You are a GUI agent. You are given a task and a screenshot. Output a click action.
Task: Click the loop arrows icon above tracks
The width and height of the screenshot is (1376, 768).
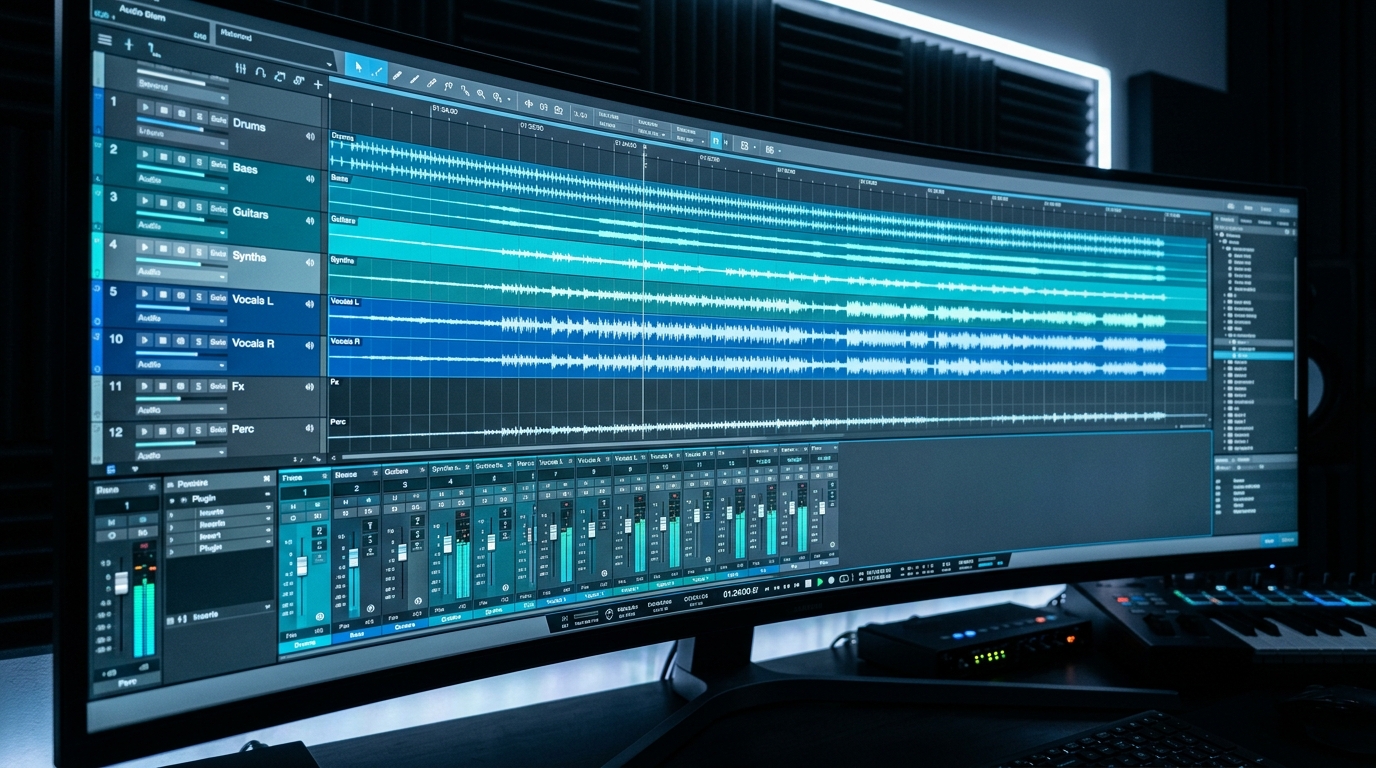coord(279,77)
